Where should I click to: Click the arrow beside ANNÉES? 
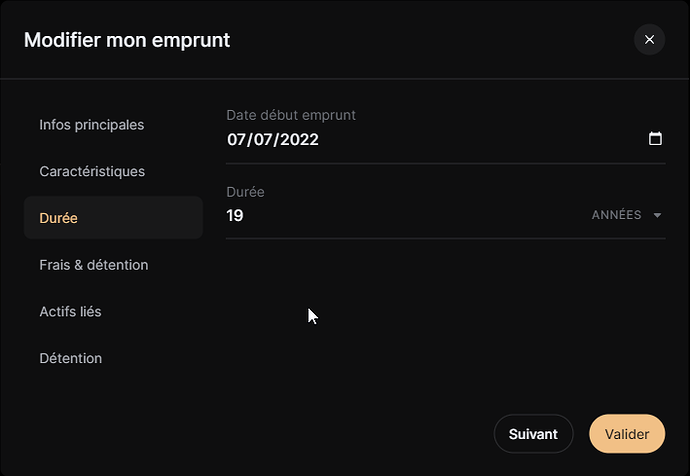(657, 215)
